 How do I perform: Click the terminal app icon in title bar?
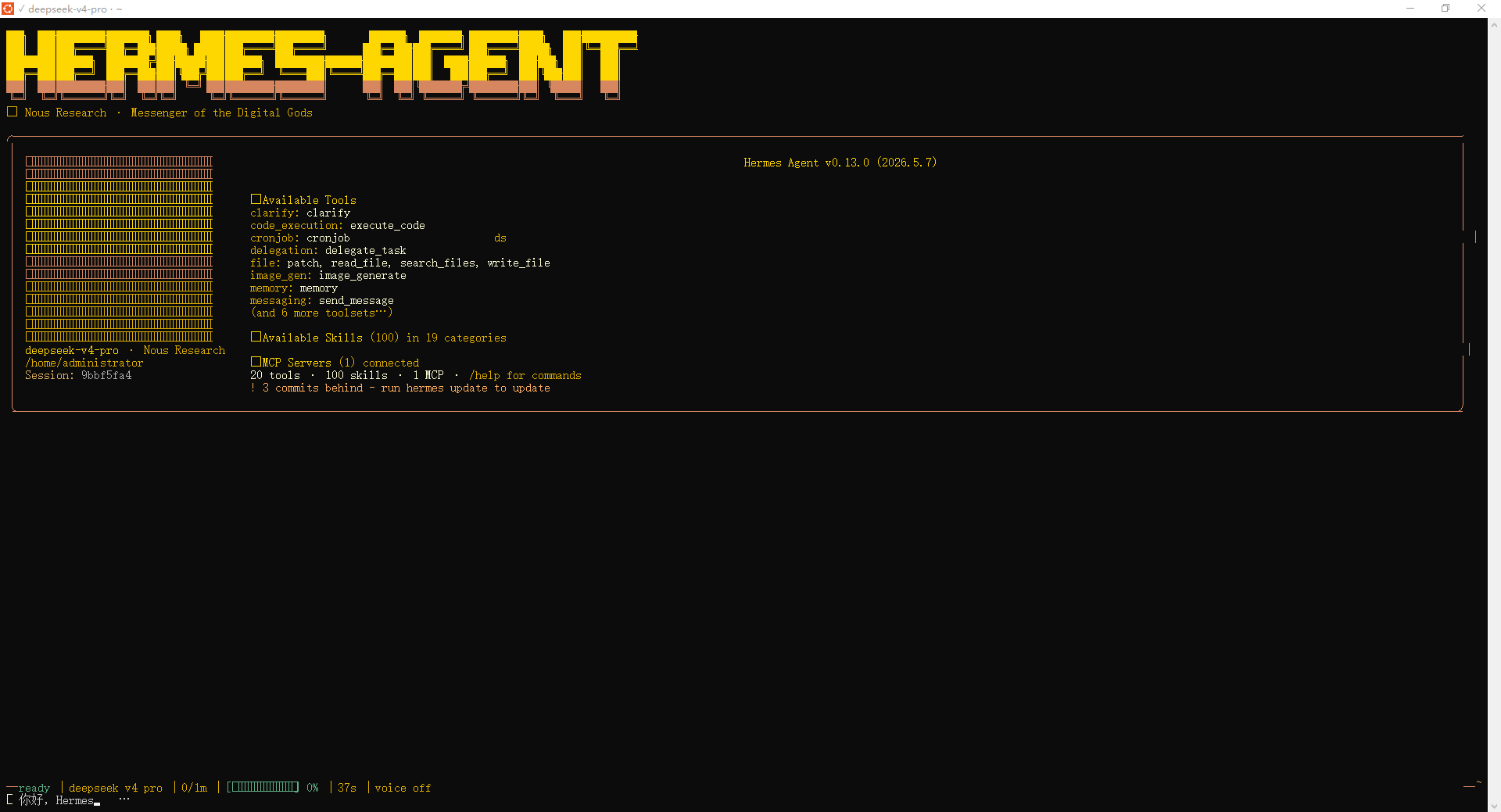[x=8, y=9]
